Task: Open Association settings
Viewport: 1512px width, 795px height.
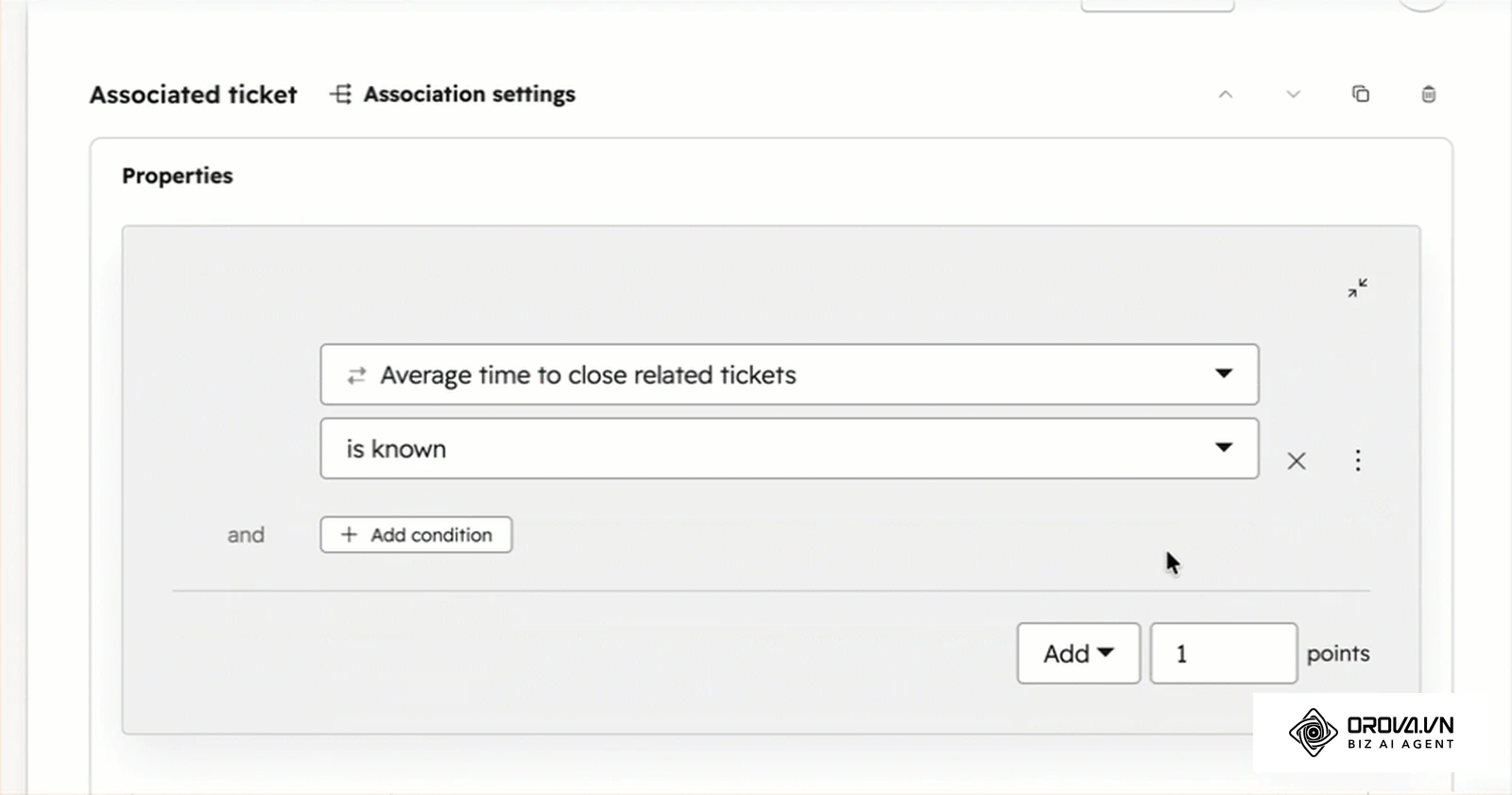Action: (x=453, y=95)
